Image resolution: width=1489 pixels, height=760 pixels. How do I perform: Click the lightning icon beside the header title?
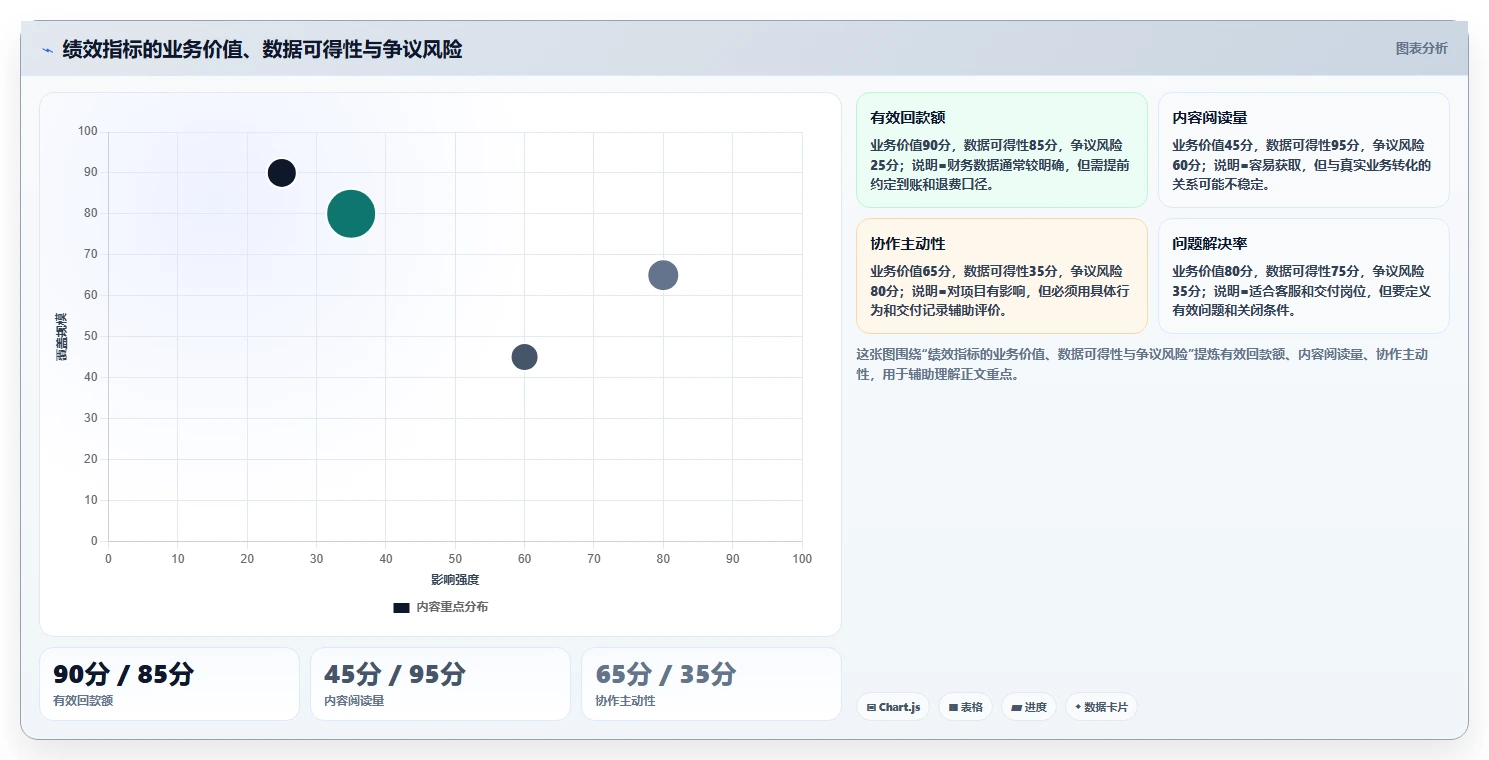click(x=47, y=50)
